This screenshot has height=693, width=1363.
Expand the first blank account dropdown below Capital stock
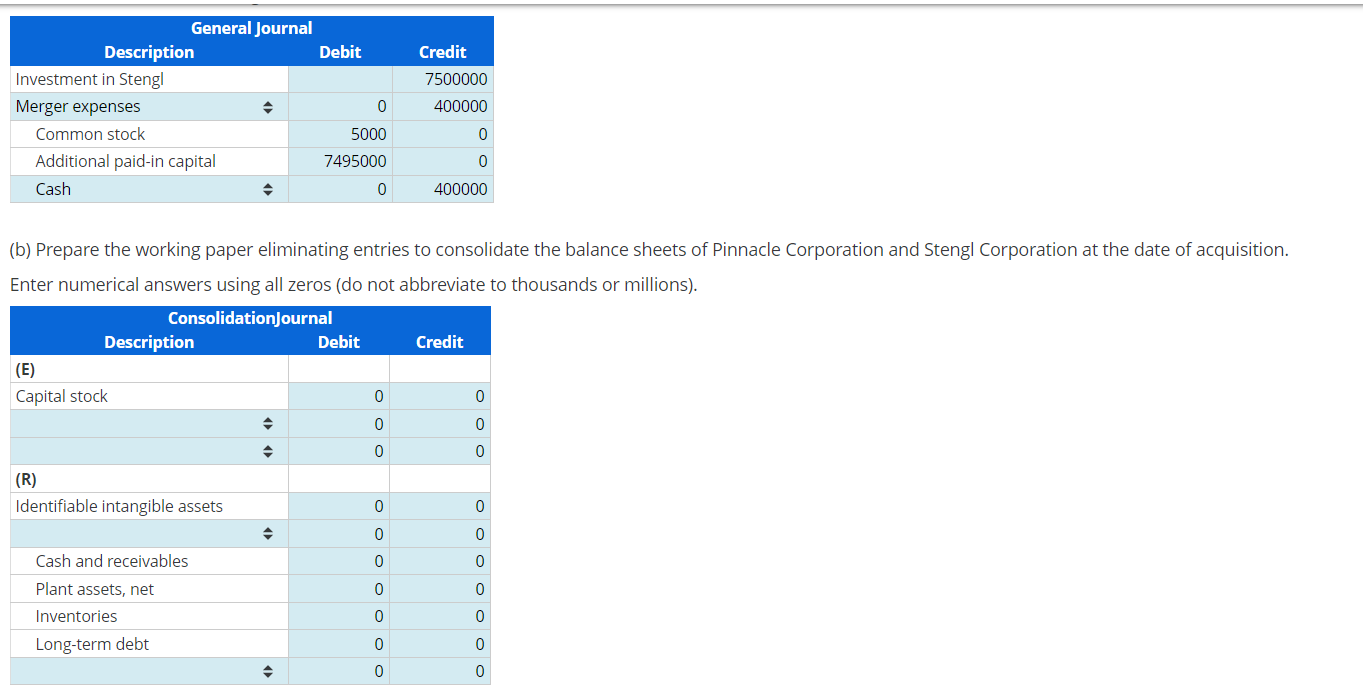268,423
